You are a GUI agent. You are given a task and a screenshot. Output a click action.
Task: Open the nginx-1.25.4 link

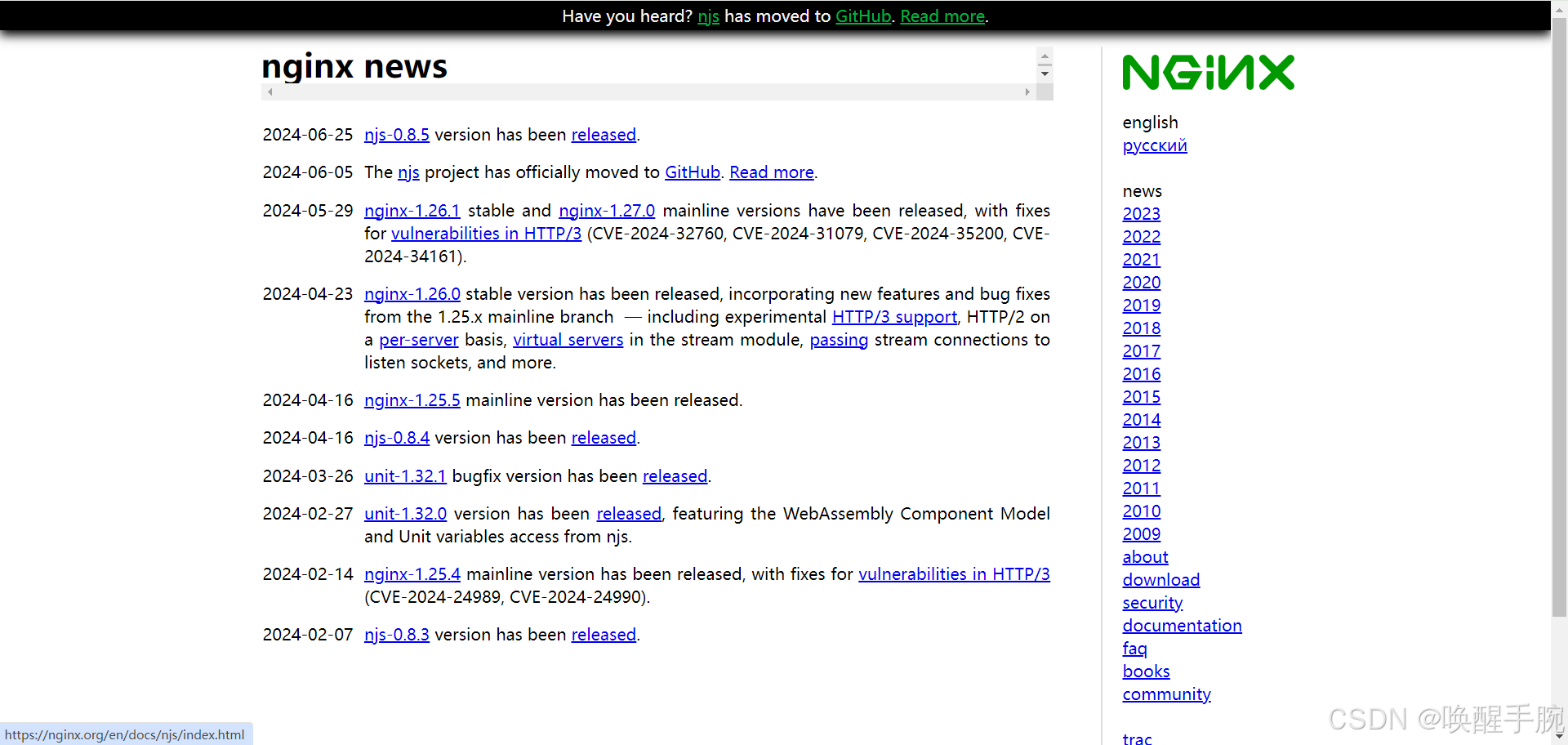(x=412, y=574)
